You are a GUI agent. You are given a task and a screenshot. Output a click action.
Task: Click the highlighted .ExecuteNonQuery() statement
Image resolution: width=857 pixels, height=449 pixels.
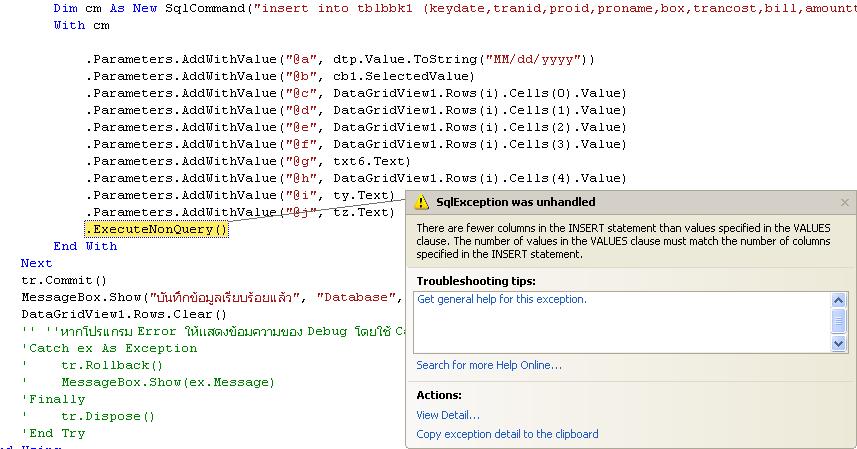pyautogui.click(x=156, y=229)
